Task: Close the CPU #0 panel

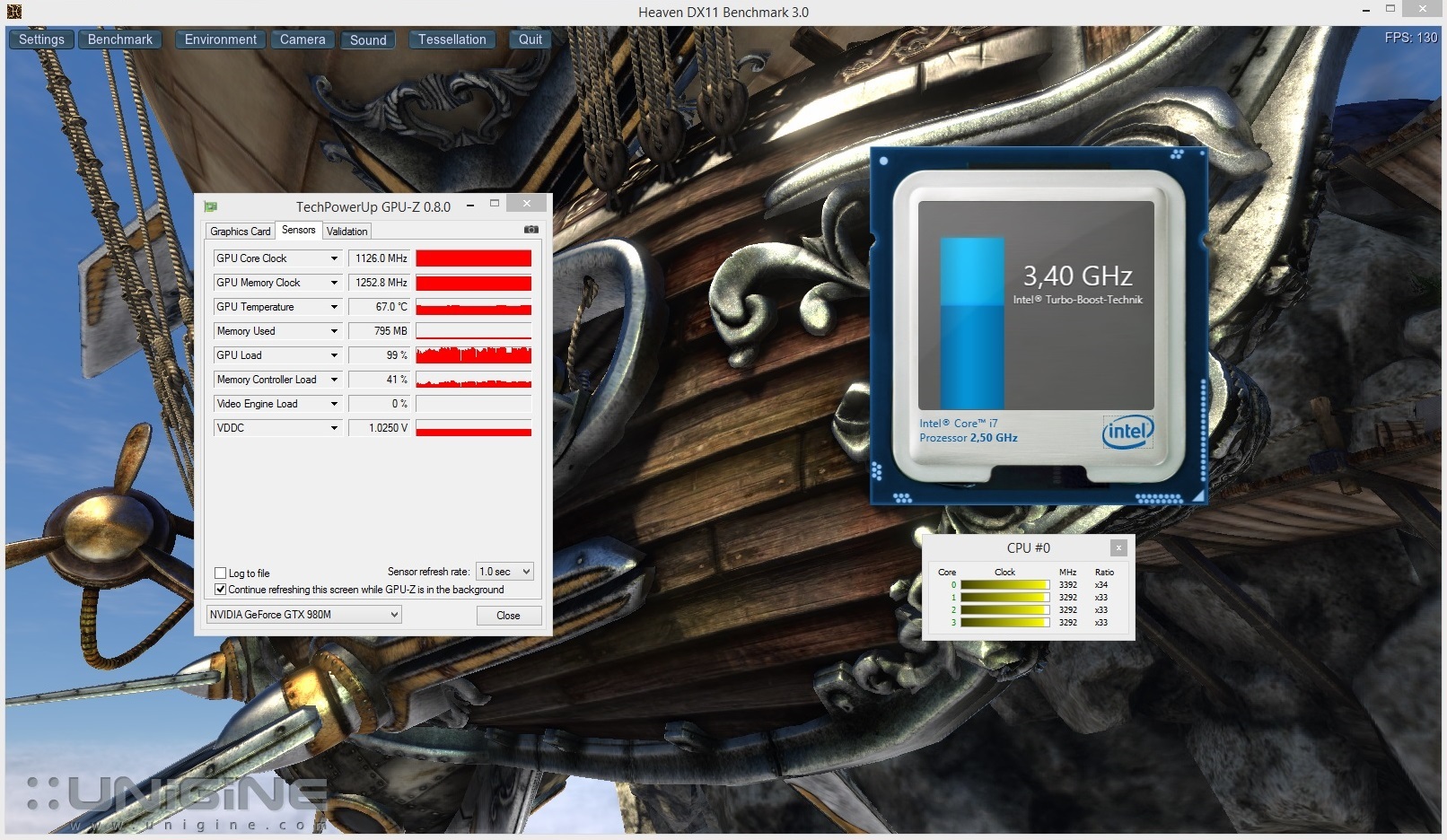Action: [1118, 547]
